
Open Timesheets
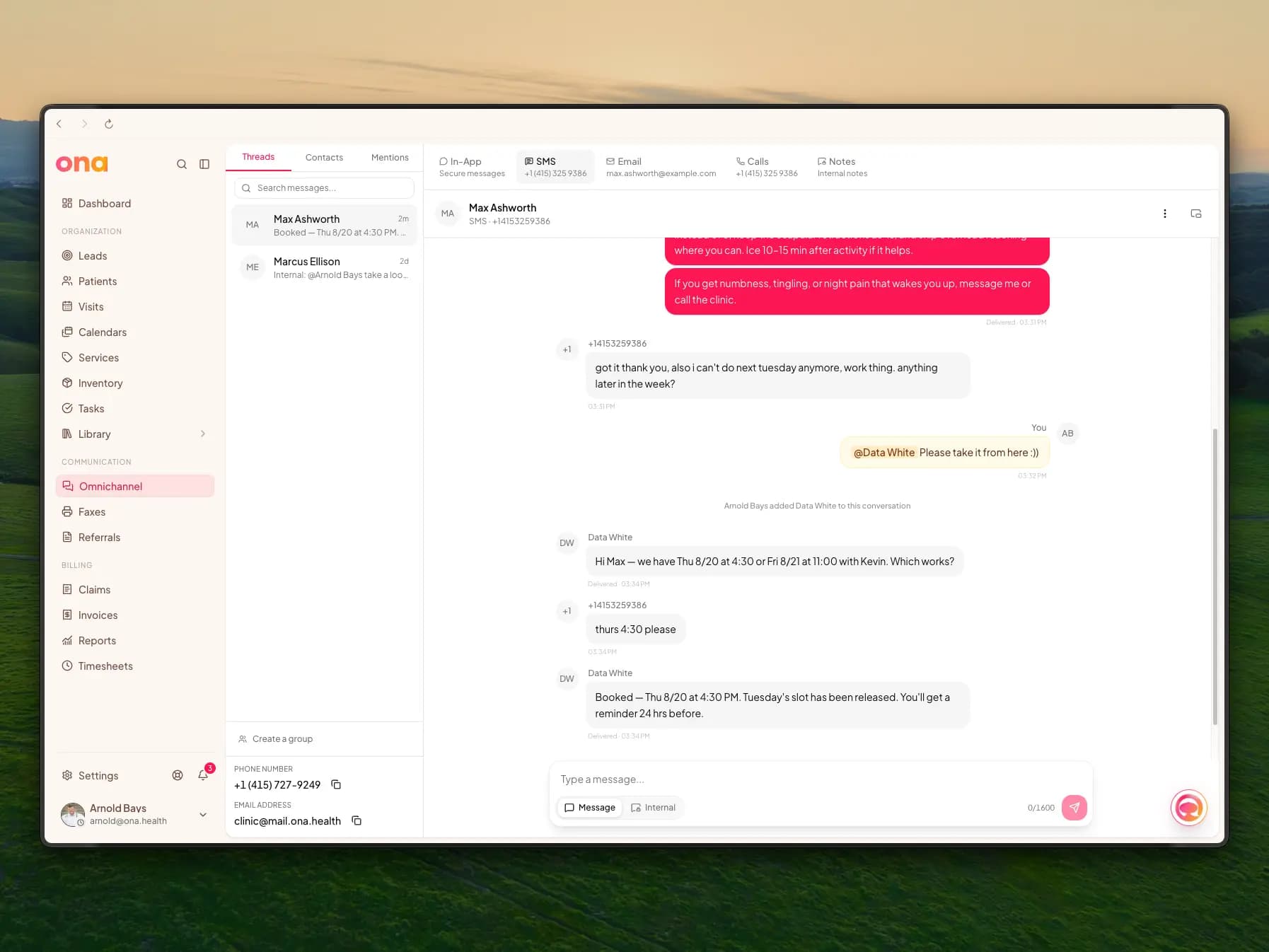[x=134, y=666]
